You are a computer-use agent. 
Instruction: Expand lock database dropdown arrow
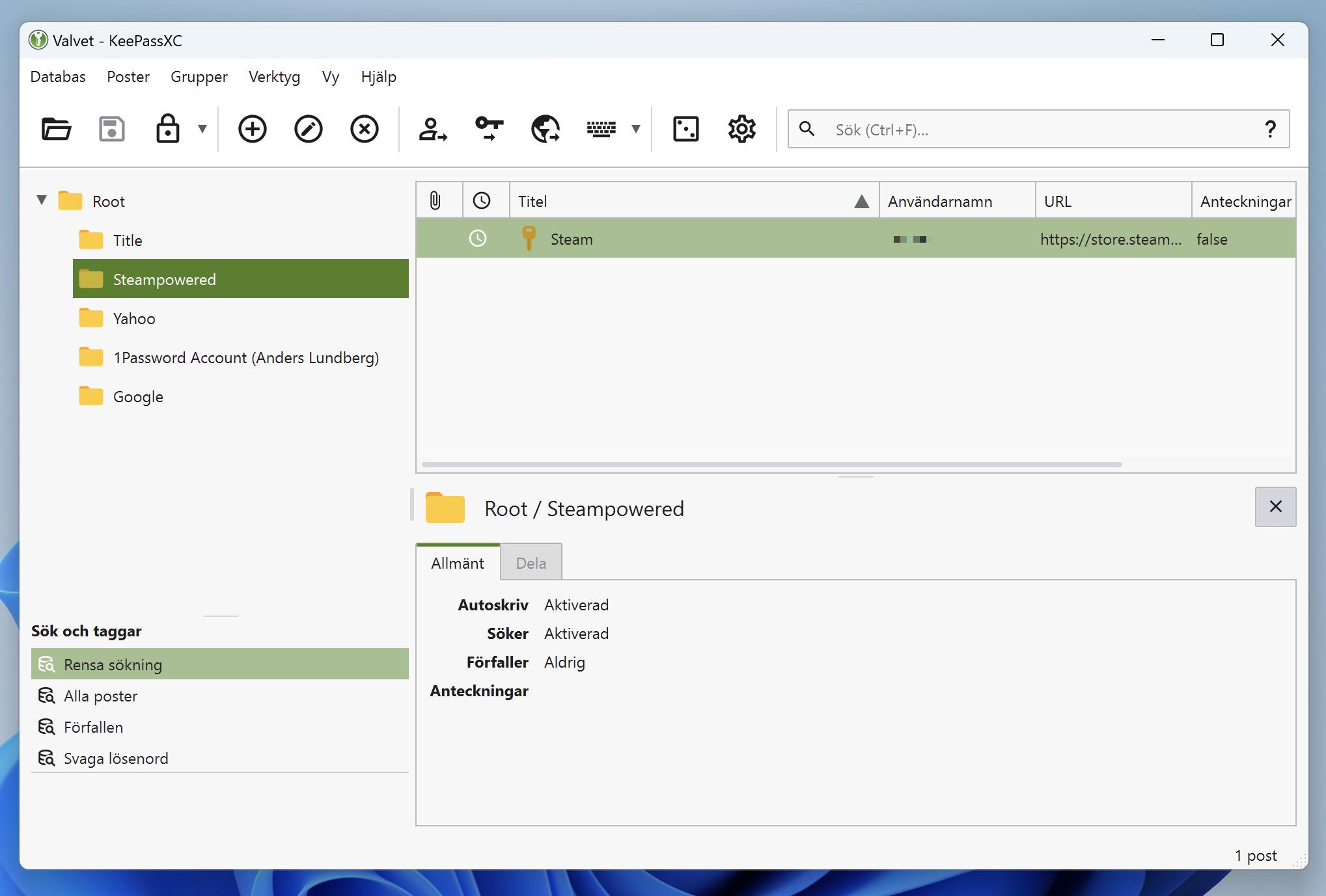tap(202, 129)
